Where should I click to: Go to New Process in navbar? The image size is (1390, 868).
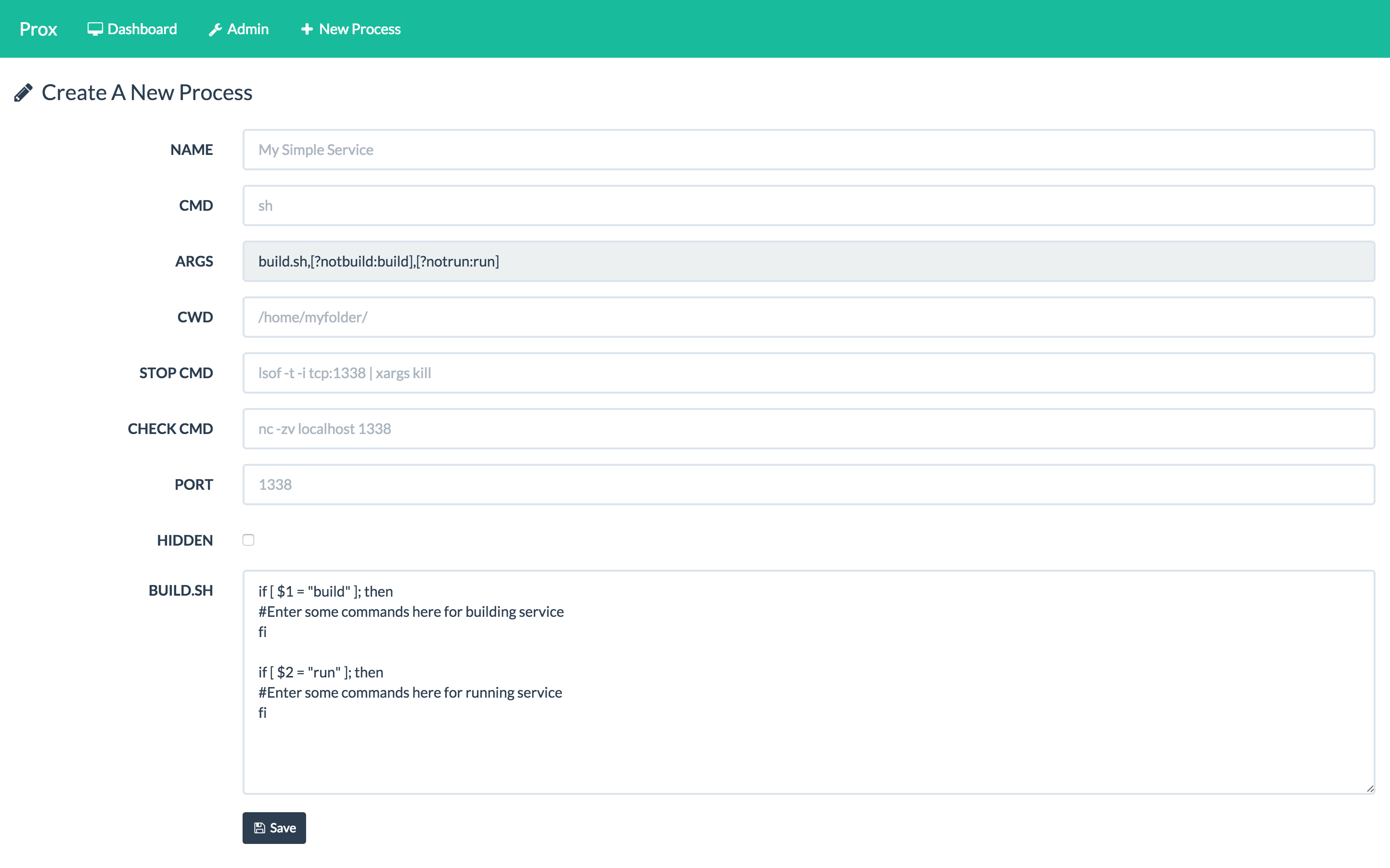(360, 29)
